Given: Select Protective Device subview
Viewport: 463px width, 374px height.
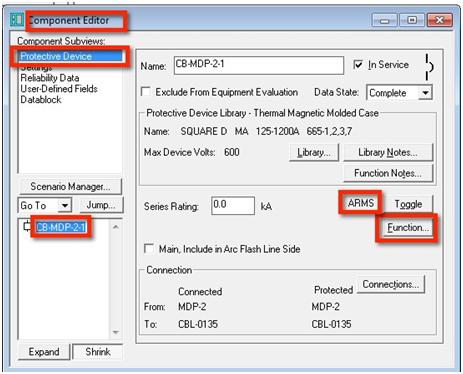Looking at the screenshot, I should click(x=70, y=56).
